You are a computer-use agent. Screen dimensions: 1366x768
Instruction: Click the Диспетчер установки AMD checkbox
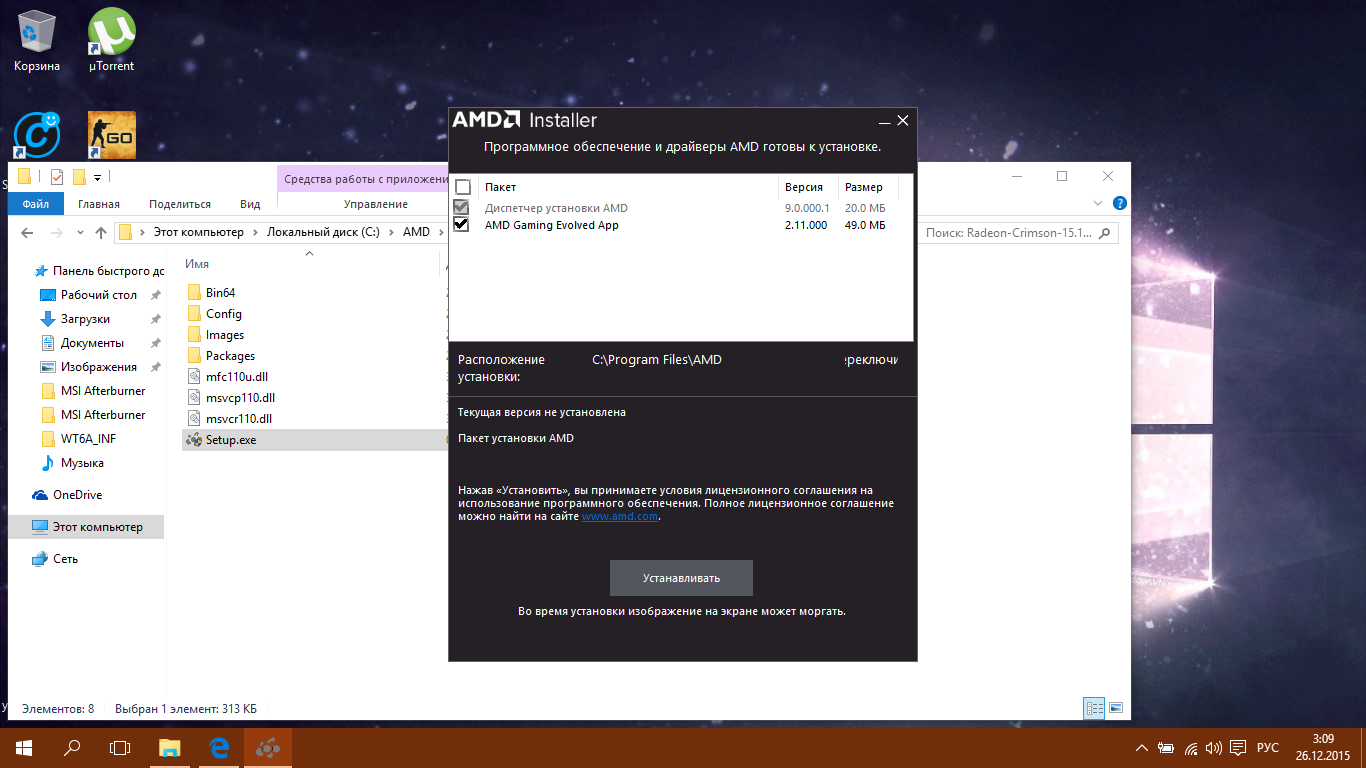461,208
